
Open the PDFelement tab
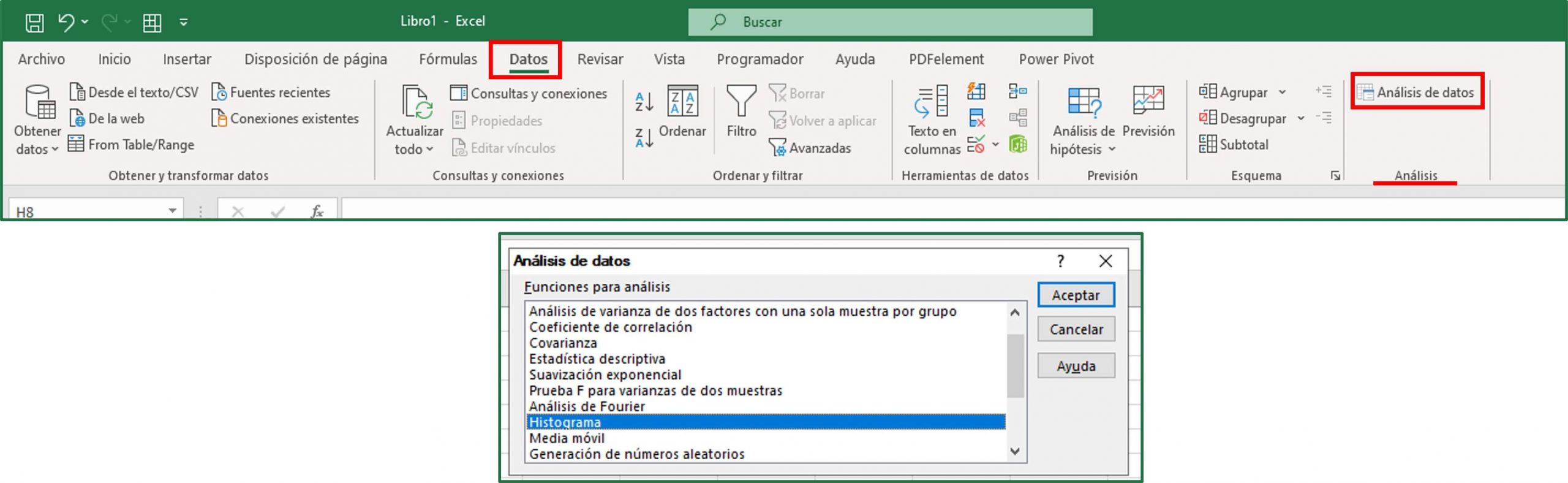946,59
